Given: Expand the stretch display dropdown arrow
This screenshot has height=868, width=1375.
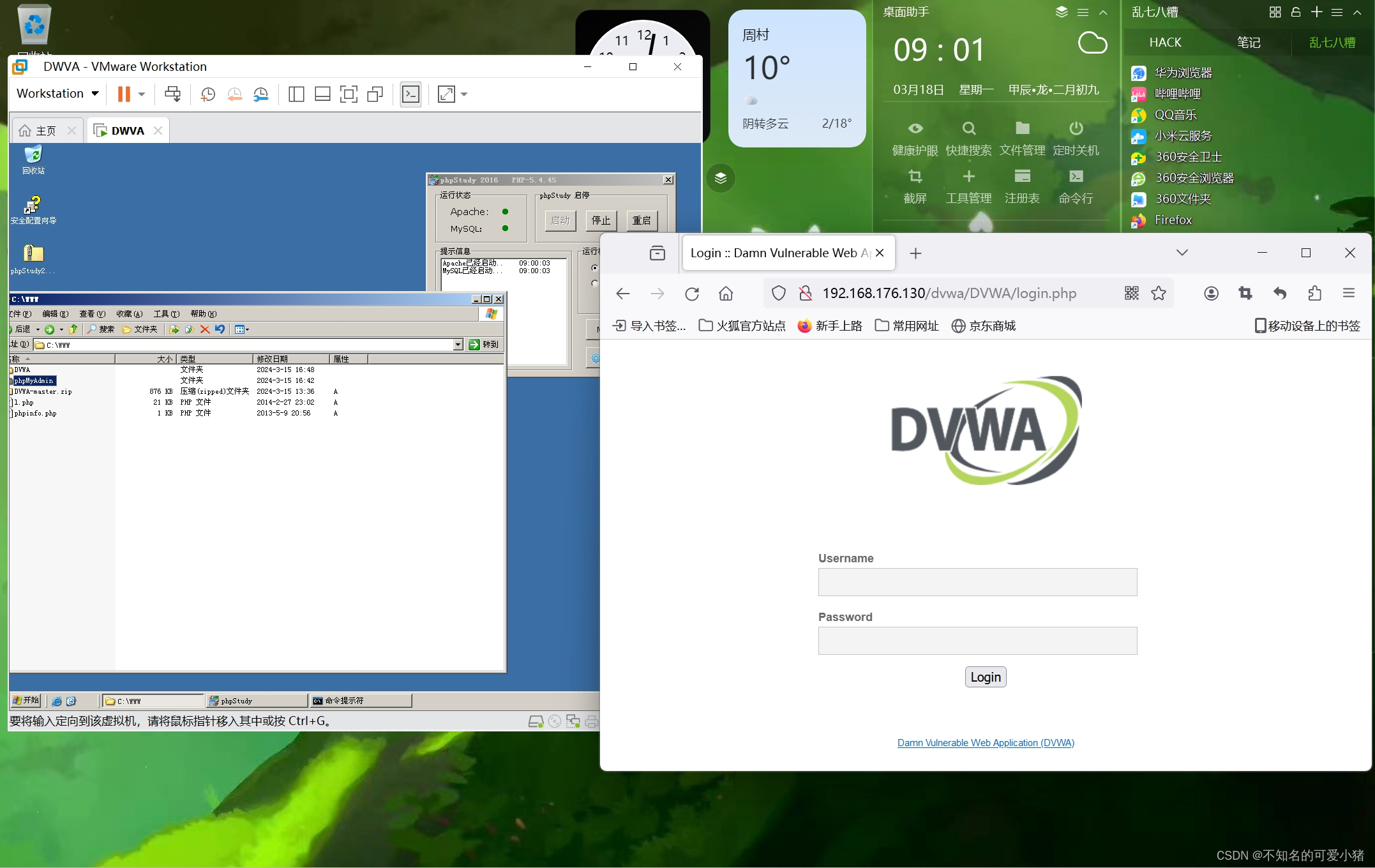Looking at the screenshot, I should point(464,94).
